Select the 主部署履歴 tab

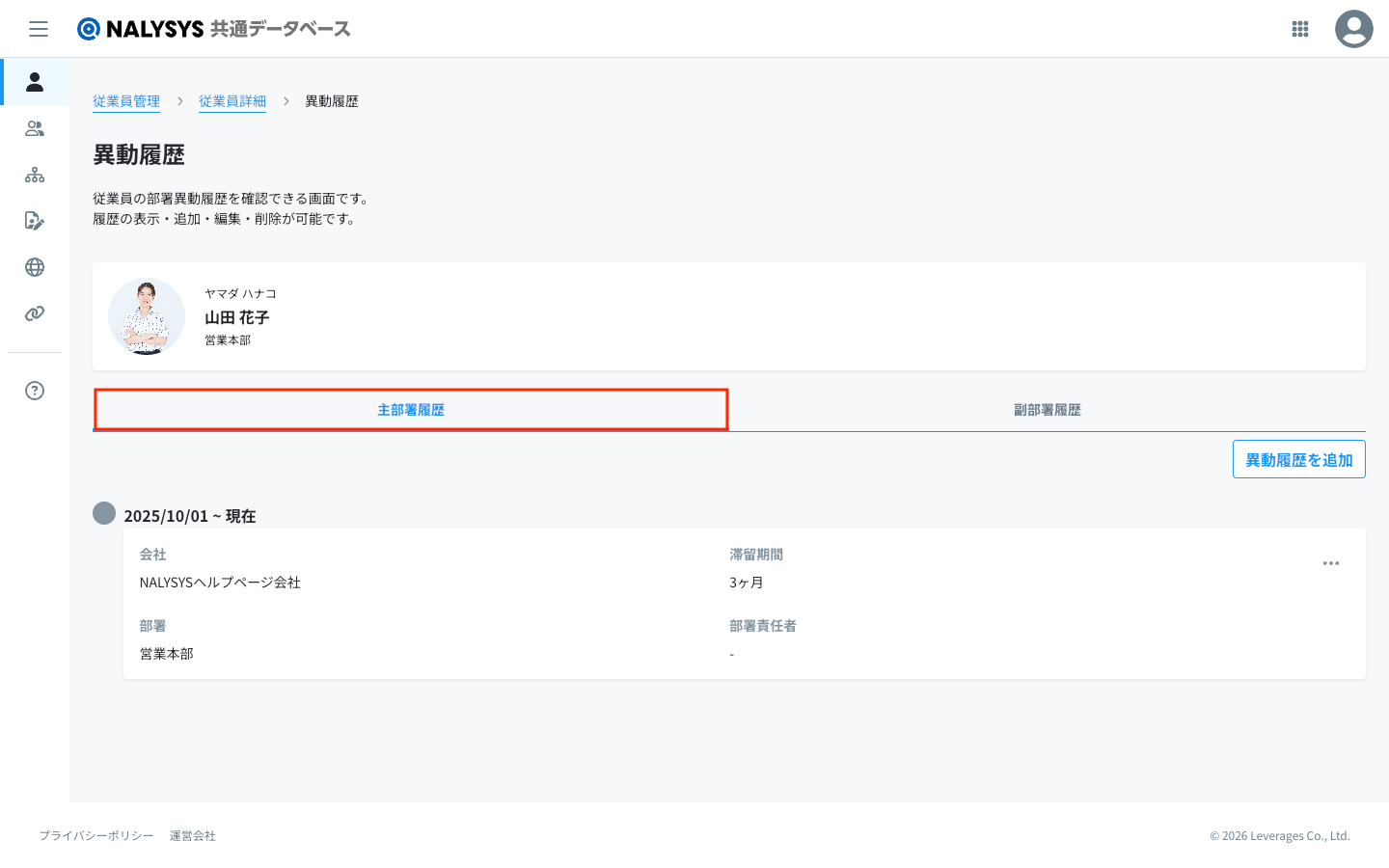(411, 410)
